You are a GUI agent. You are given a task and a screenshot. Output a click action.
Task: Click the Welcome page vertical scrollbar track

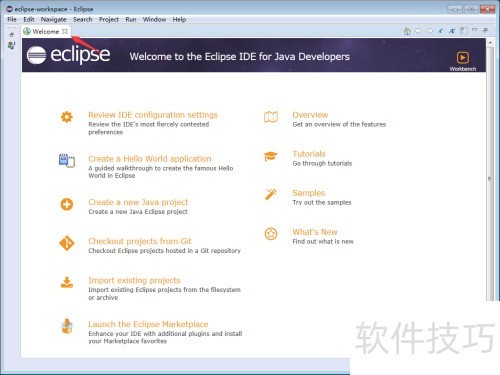[x=490, y=173]
